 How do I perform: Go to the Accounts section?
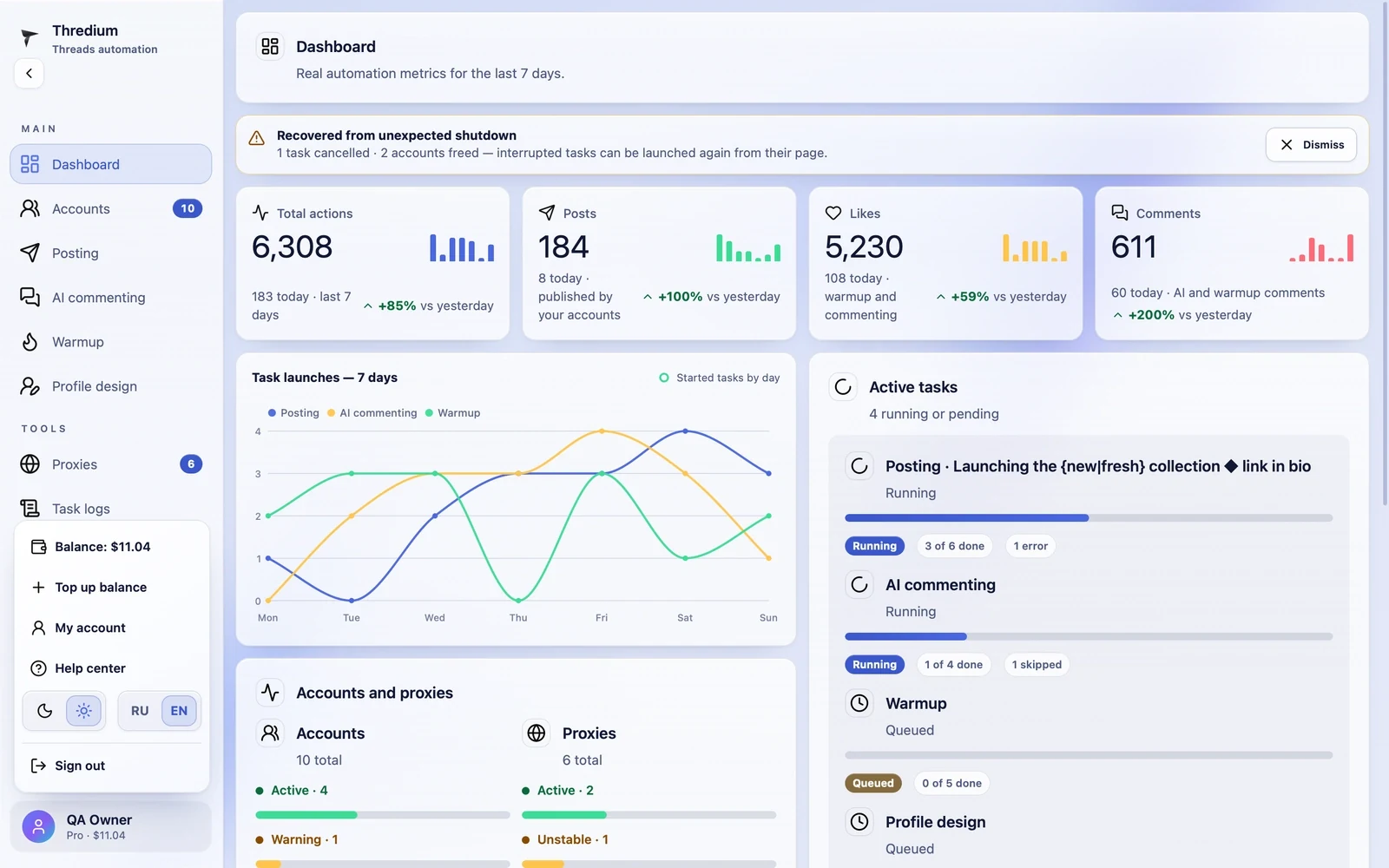[x=110, y=208]
